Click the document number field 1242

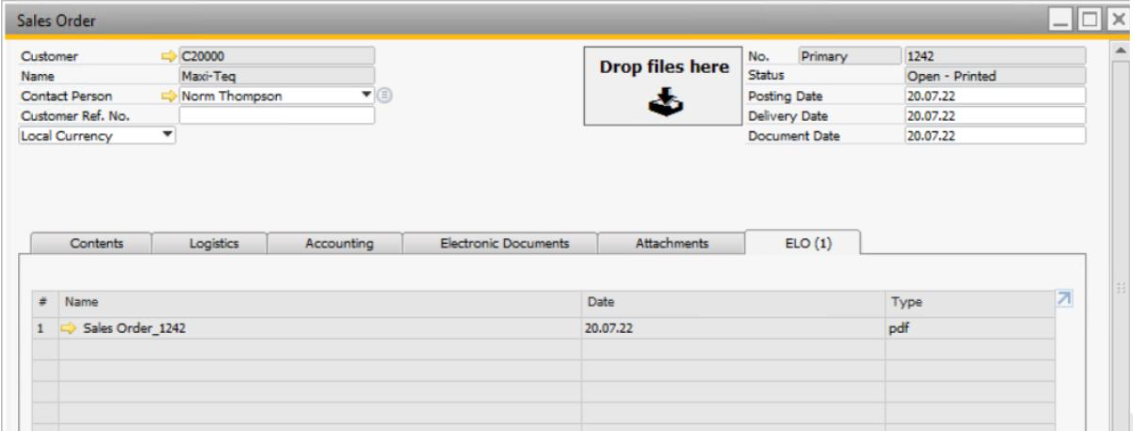(x=995, y=56)
